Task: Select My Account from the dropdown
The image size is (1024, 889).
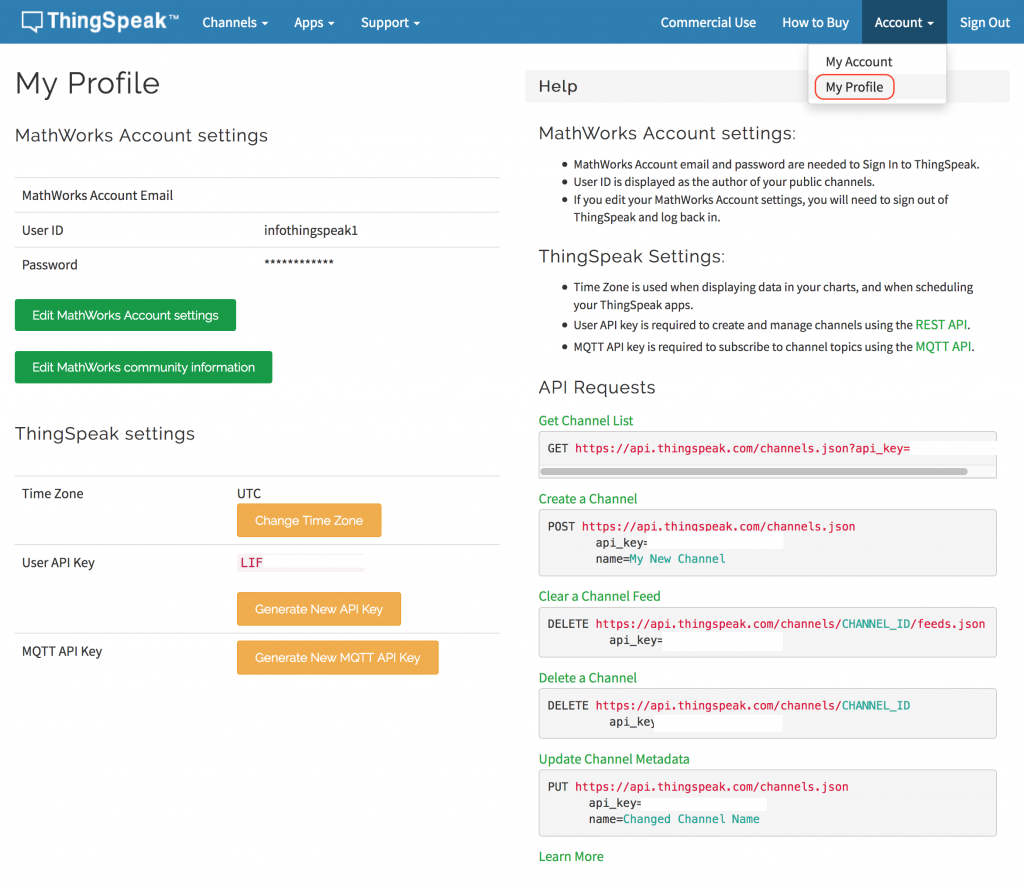Action: pos(858,61)
